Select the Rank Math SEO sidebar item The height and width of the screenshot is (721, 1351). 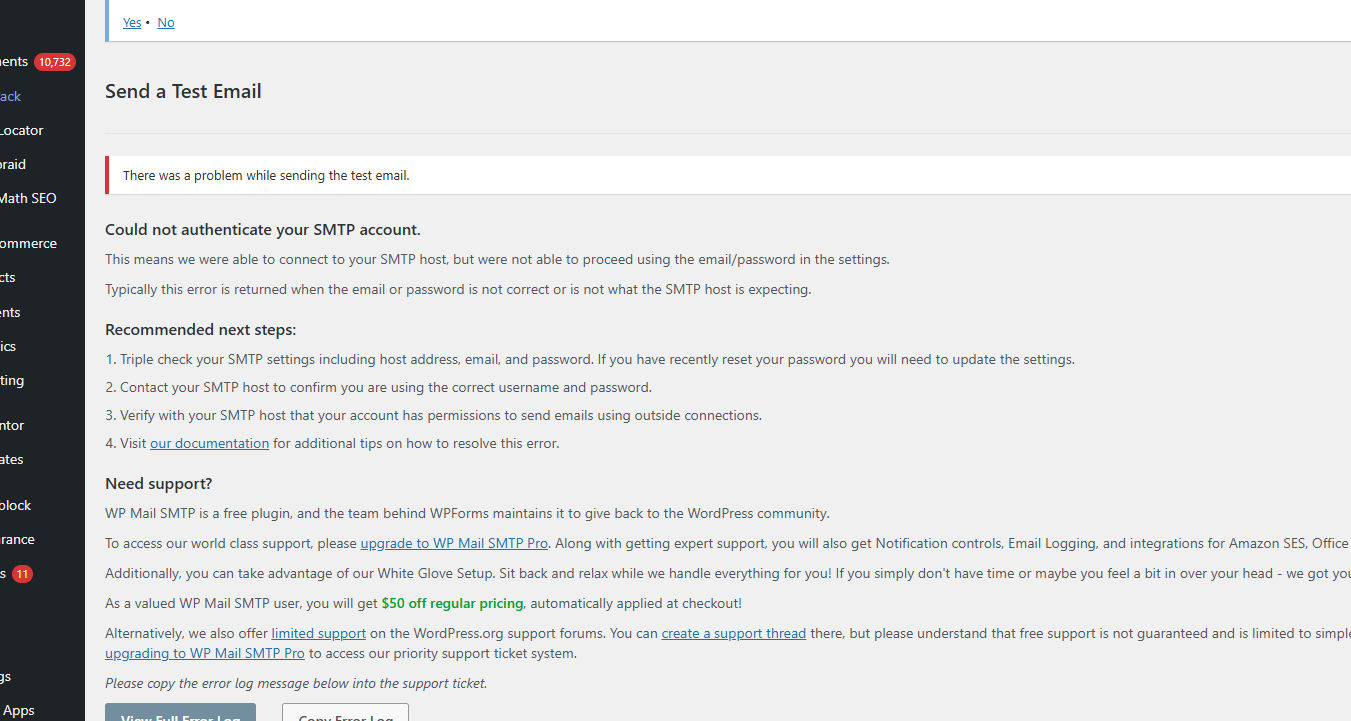pos(28,198)
